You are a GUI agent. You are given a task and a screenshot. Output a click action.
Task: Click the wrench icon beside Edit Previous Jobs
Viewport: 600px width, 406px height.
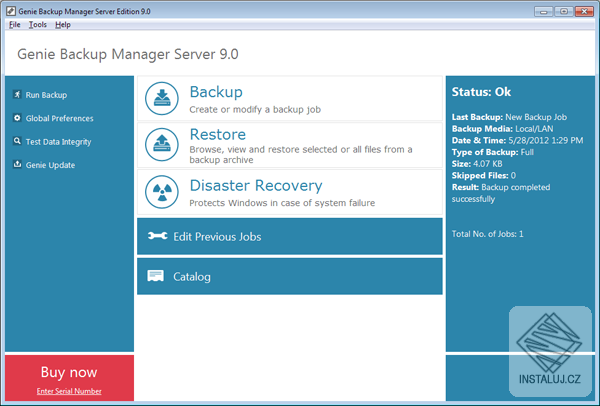click(x=156, y=237)
